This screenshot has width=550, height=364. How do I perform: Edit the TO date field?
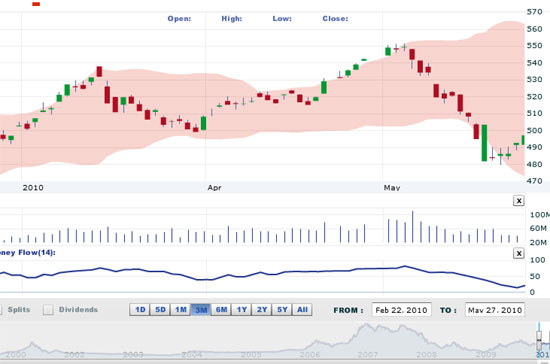[495, 310]
